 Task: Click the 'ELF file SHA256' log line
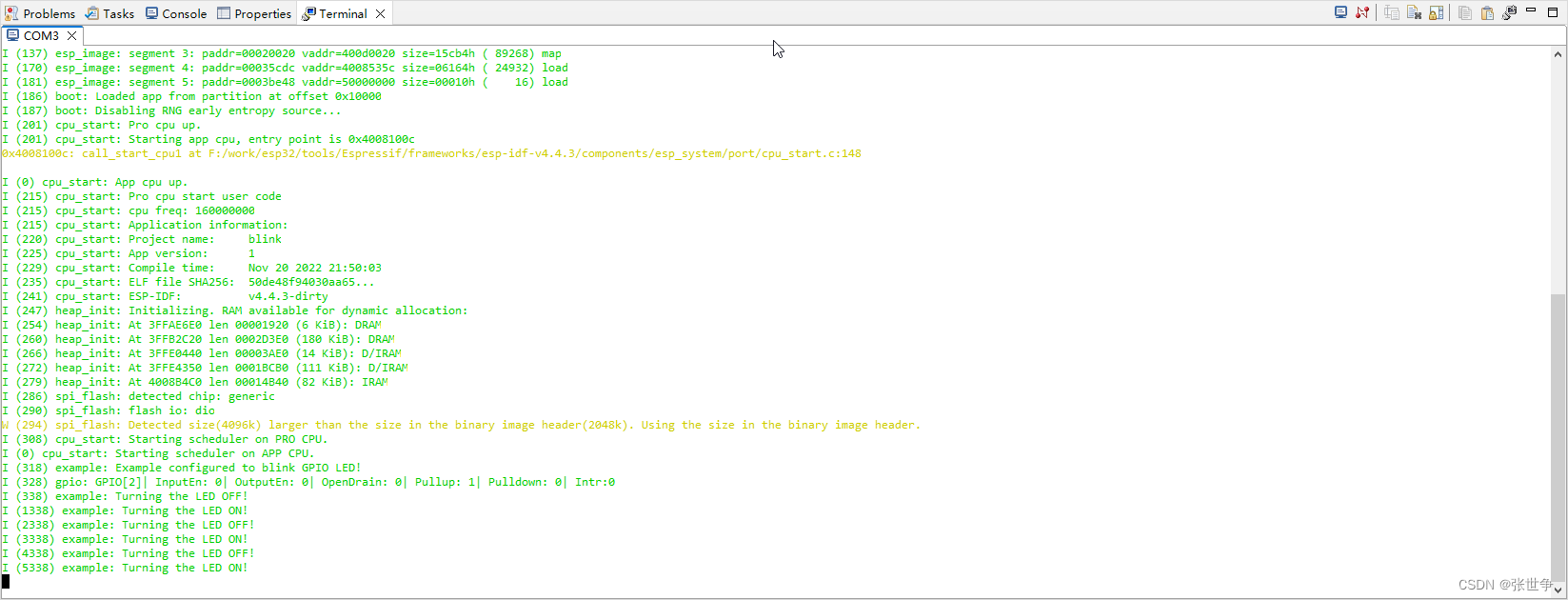click(189, 282)
